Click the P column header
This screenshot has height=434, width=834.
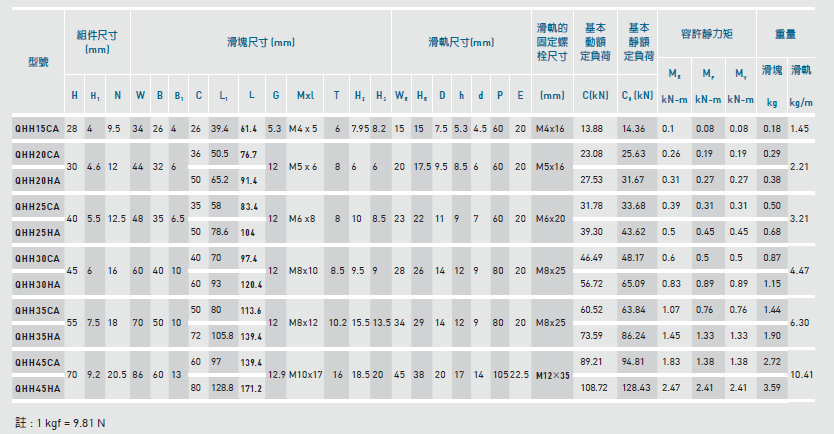tap(499, 95)
